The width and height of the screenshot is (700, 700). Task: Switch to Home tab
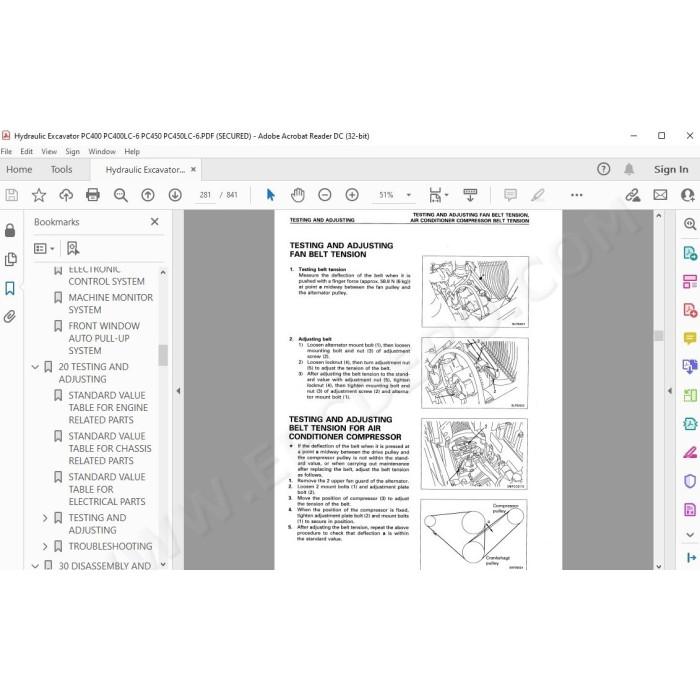[19, 170]
